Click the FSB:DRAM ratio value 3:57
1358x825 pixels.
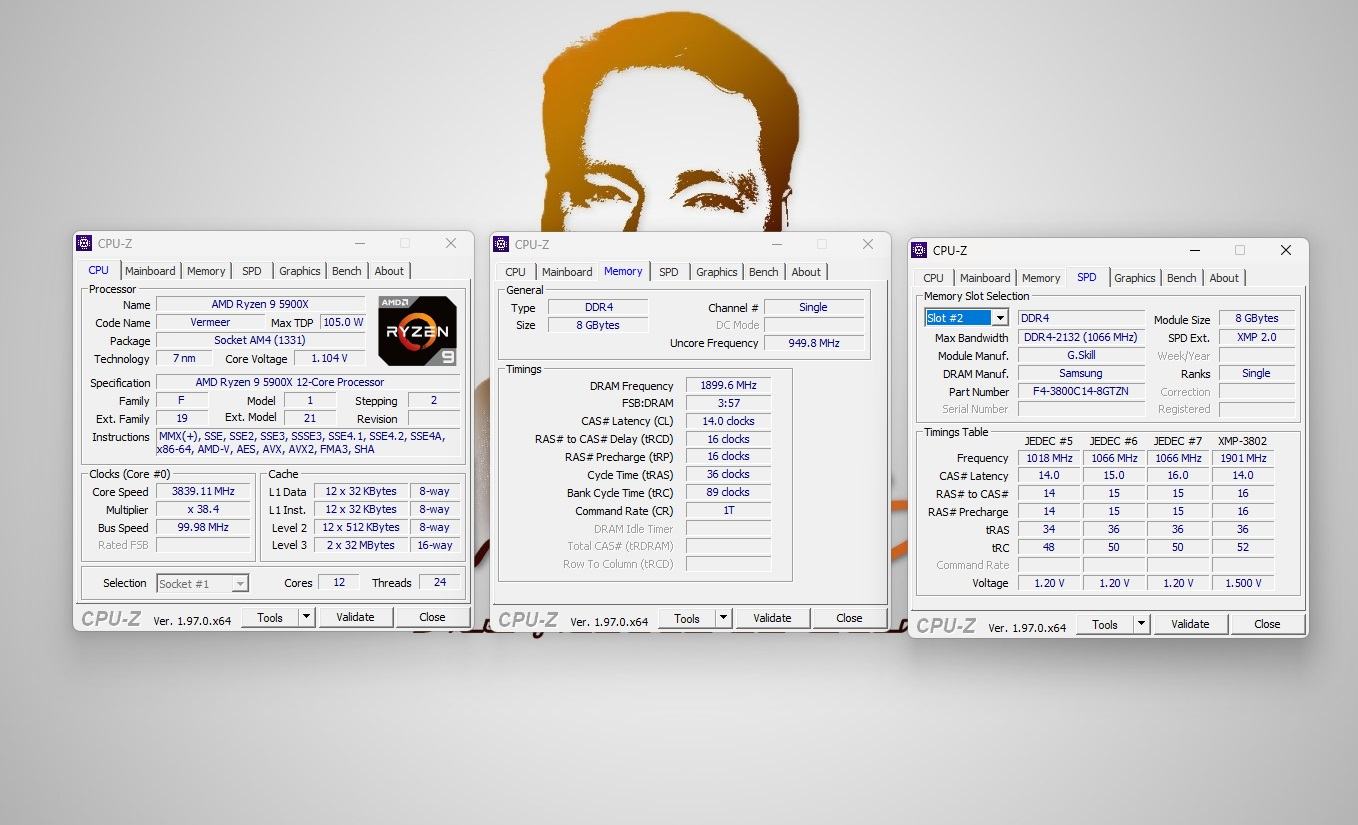727,403
